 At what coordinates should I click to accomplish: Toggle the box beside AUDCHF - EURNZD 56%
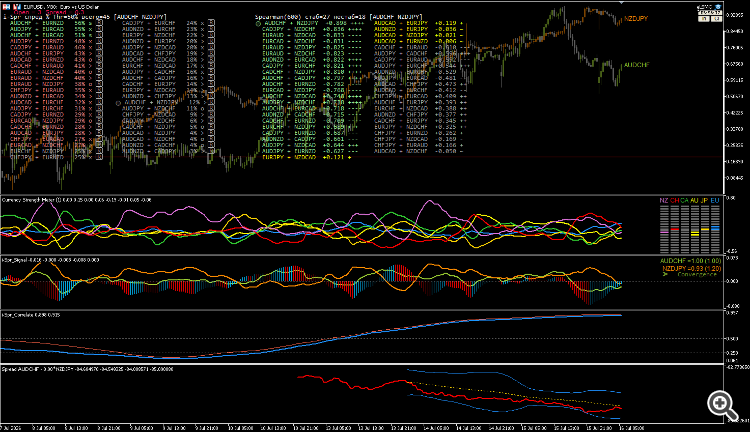pyautogui.click(x=99, y=23)
